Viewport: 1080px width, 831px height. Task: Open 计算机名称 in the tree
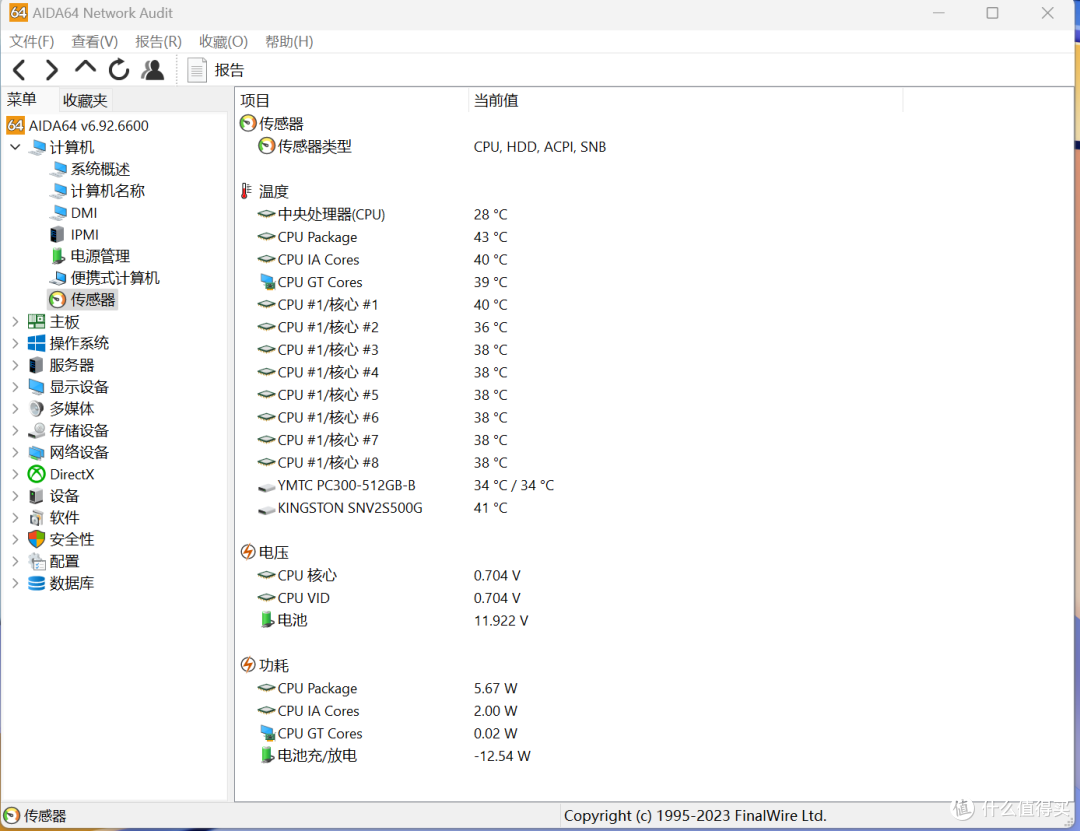point(98,191)
